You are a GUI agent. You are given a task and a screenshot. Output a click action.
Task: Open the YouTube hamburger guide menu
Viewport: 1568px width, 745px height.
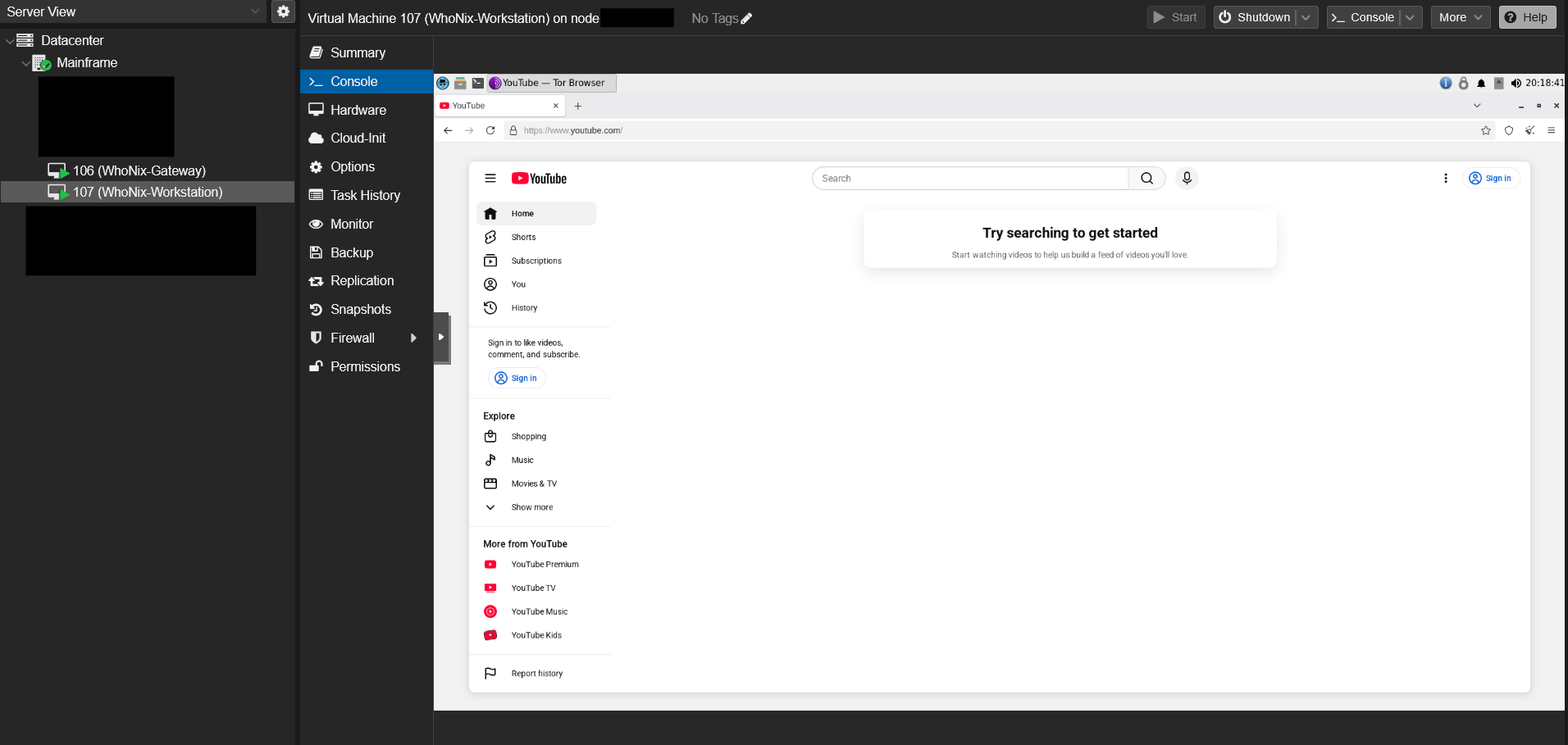(490, 178)
